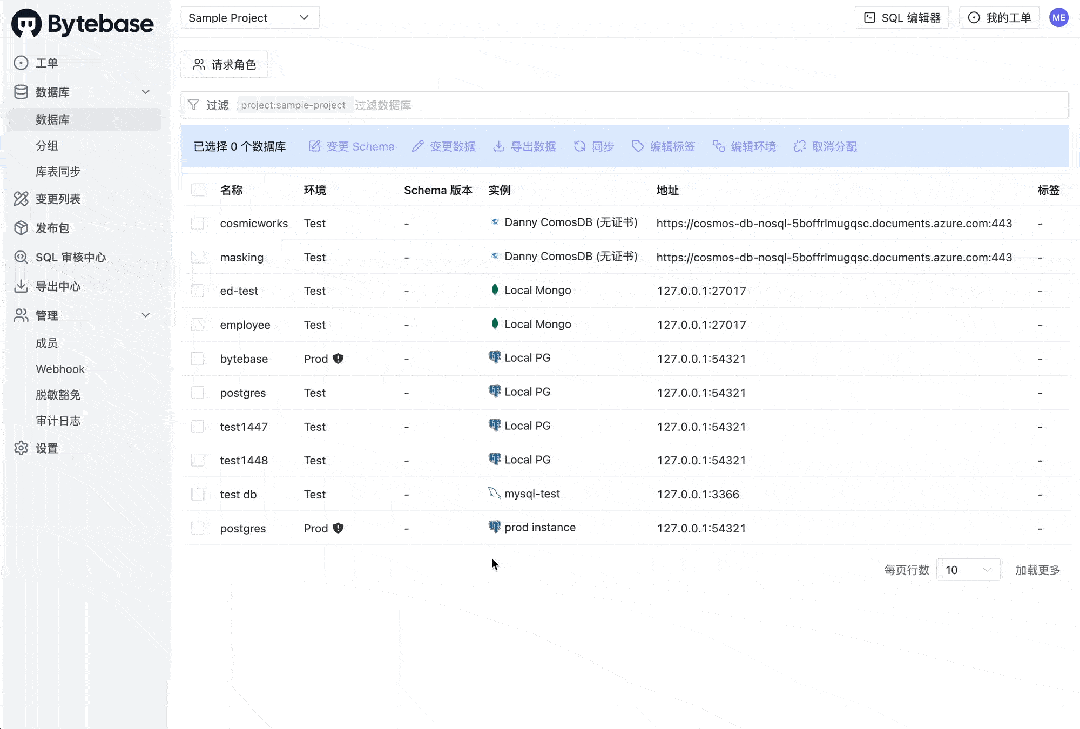
Task: Click the project:sample-project filter tag
Action: pyautogui.click(x=294, y=105)
